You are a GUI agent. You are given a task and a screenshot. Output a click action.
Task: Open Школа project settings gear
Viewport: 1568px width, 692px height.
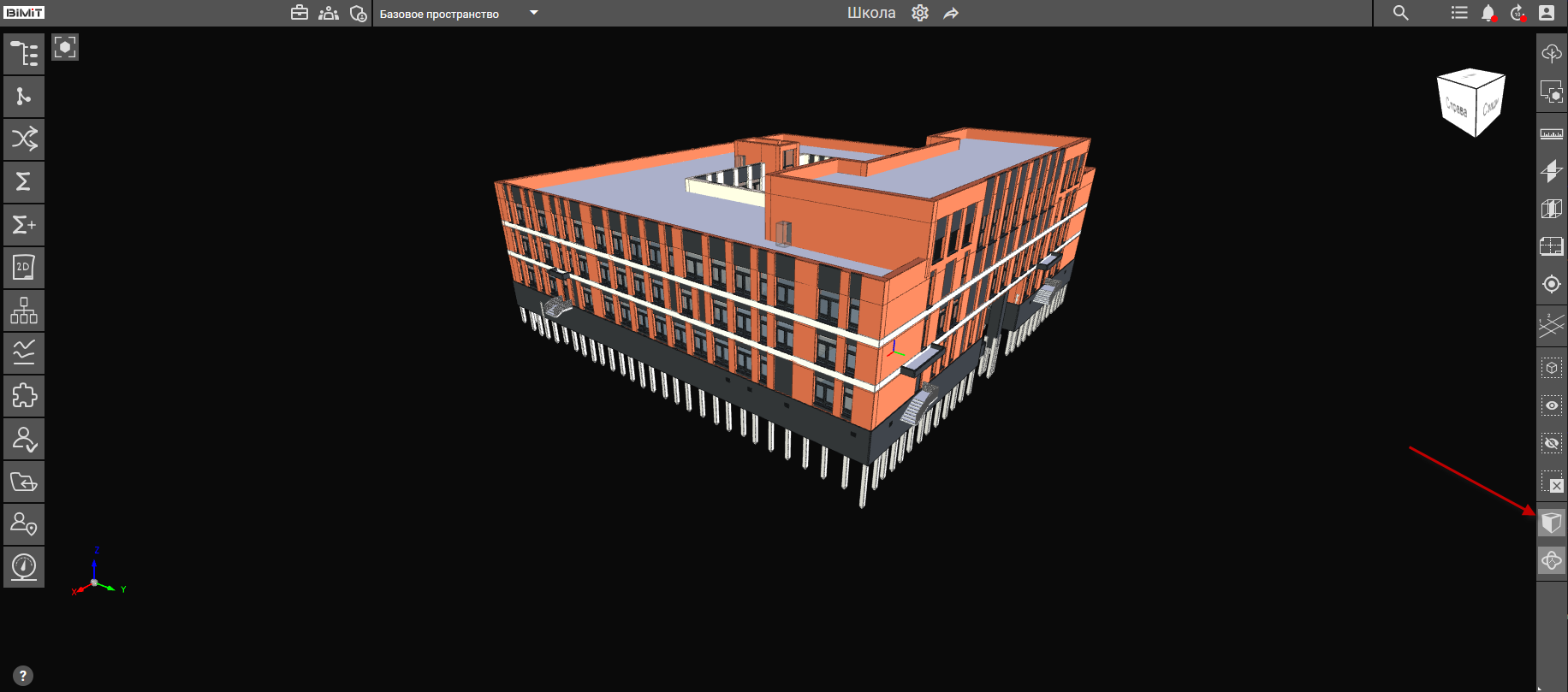[920, 13]
